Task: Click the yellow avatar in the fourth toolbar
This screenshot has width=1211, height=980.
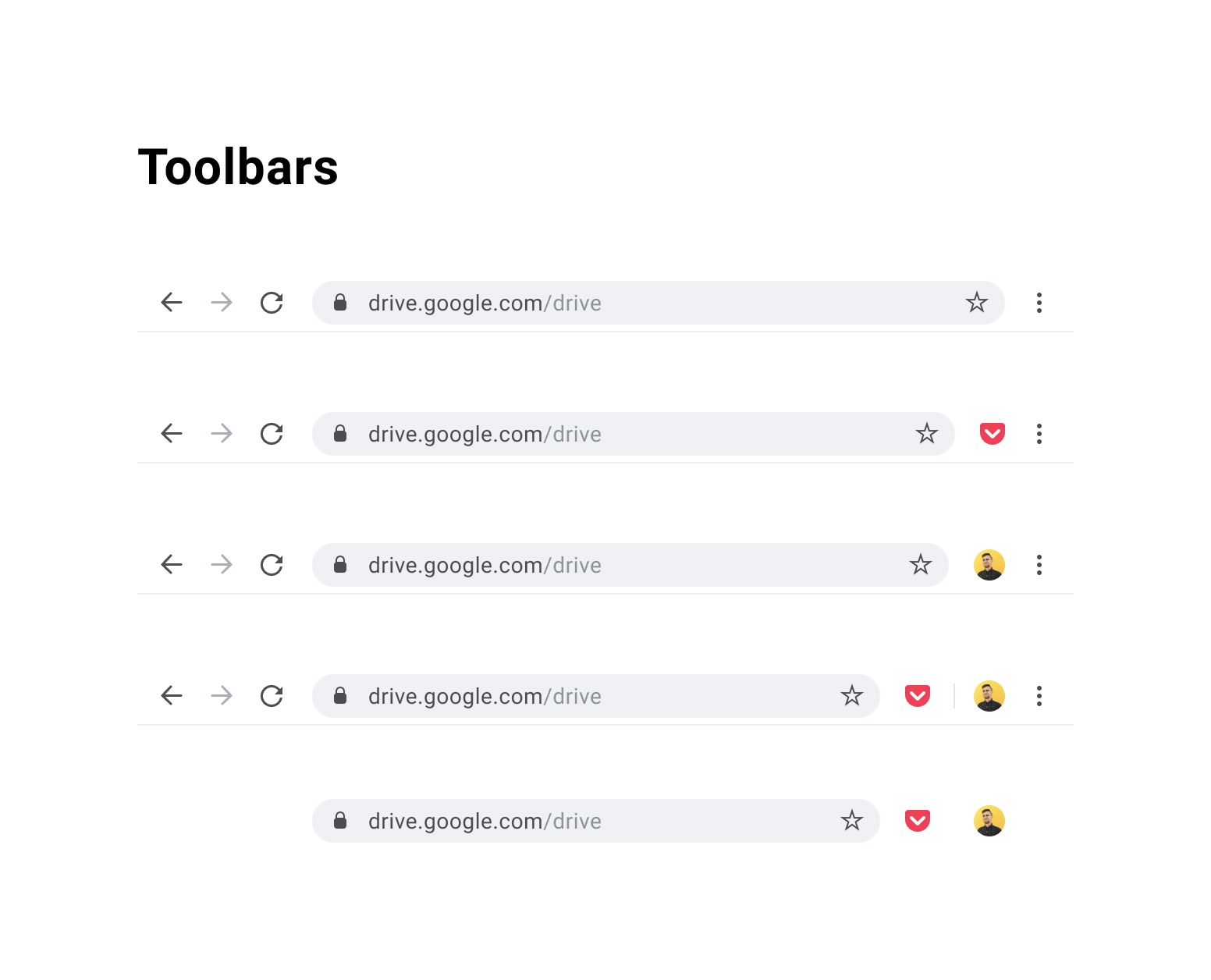Action: [989, 695]
